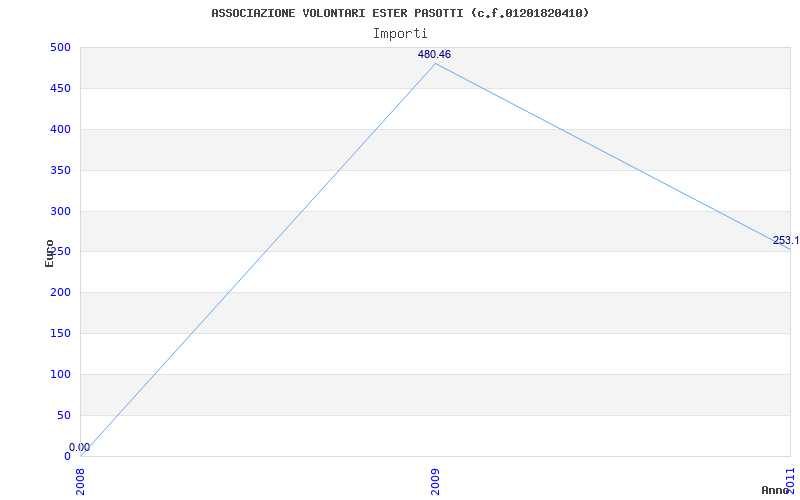Click the Euro y-axis title
The height and width of the screenshot is (500, 800).
click(x=49, y=253)
